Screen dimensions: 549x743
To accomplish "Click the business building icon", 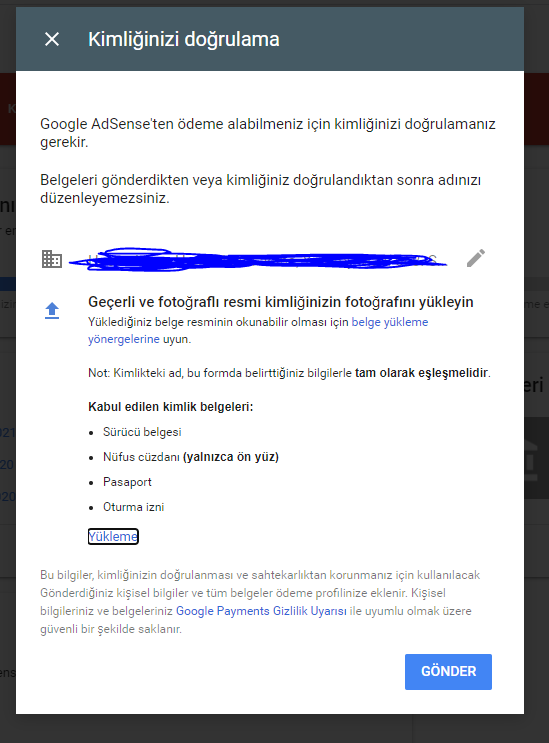I will click(x=52, y=259).
